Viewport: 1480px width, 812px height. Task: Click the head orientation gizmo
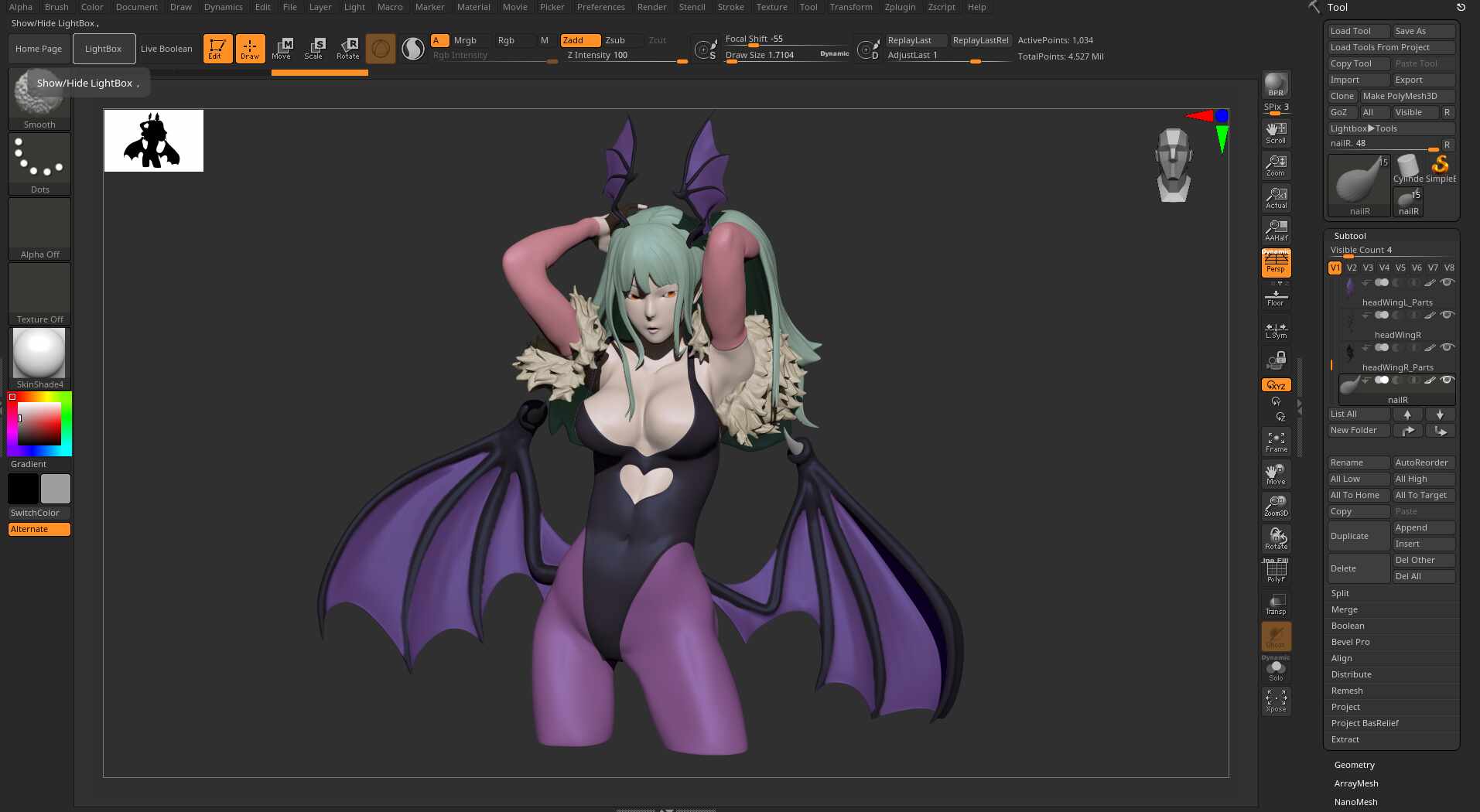tap(1174, 165)
